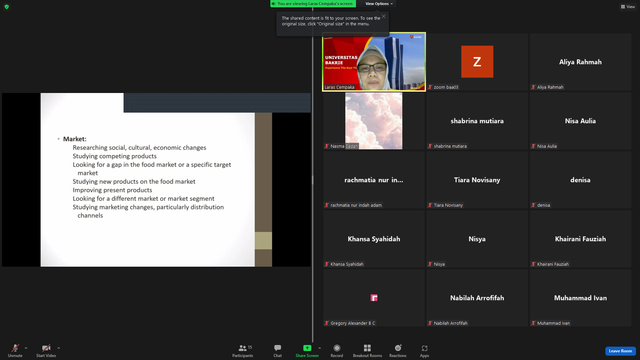Select Nisya's participant tile

477,239
